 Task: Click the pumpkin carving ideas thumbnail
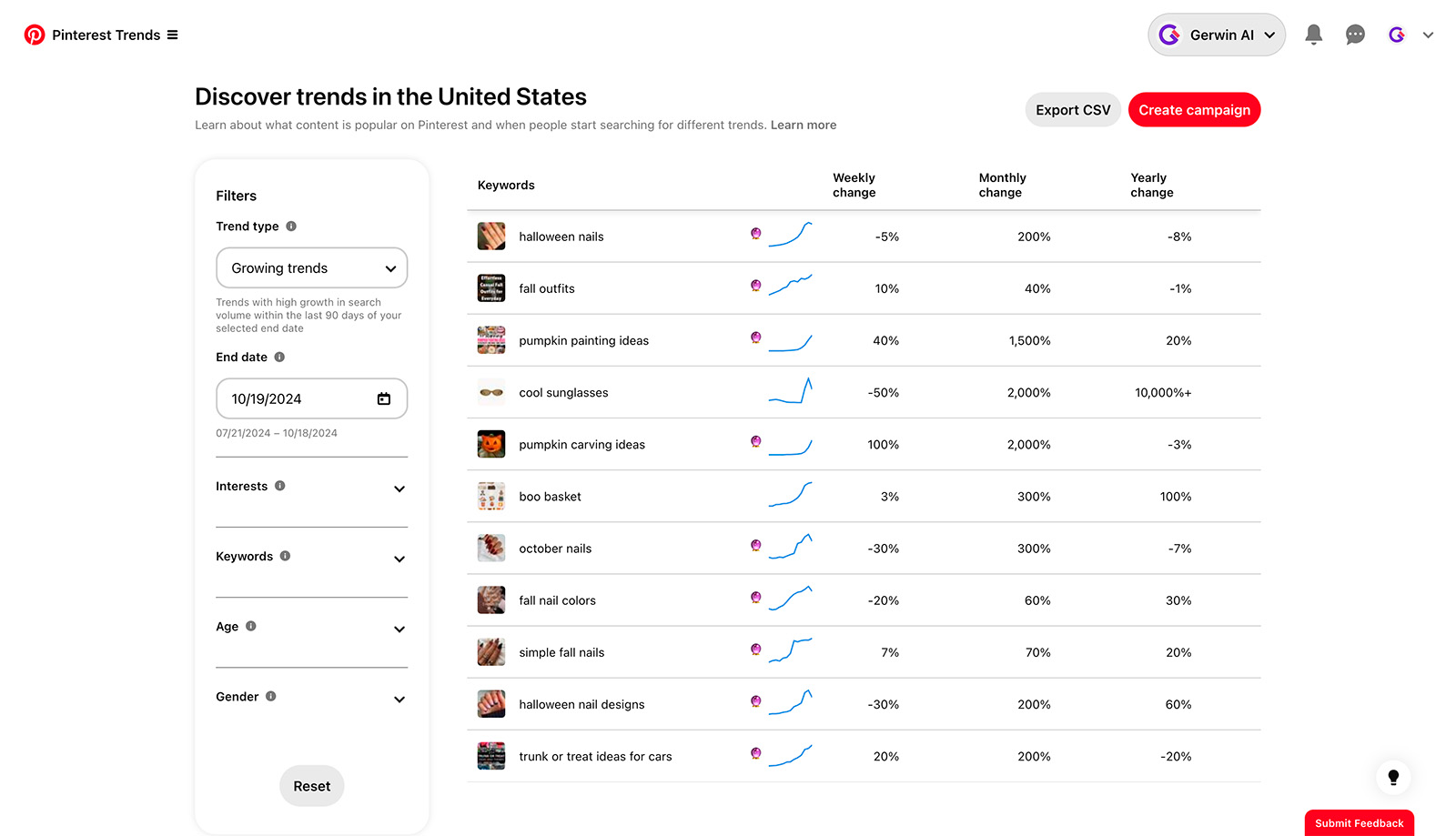point(491,444)
